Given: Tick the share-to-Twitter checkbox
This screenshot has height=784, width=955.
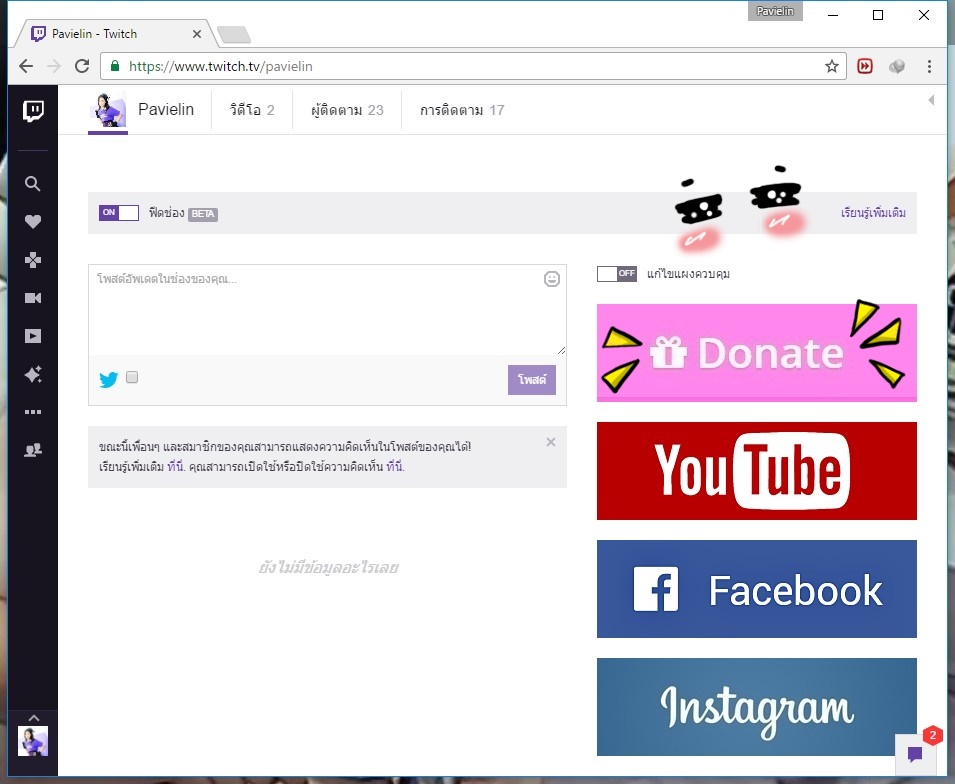Looking at the screenshot, I should tap(132, 377).
